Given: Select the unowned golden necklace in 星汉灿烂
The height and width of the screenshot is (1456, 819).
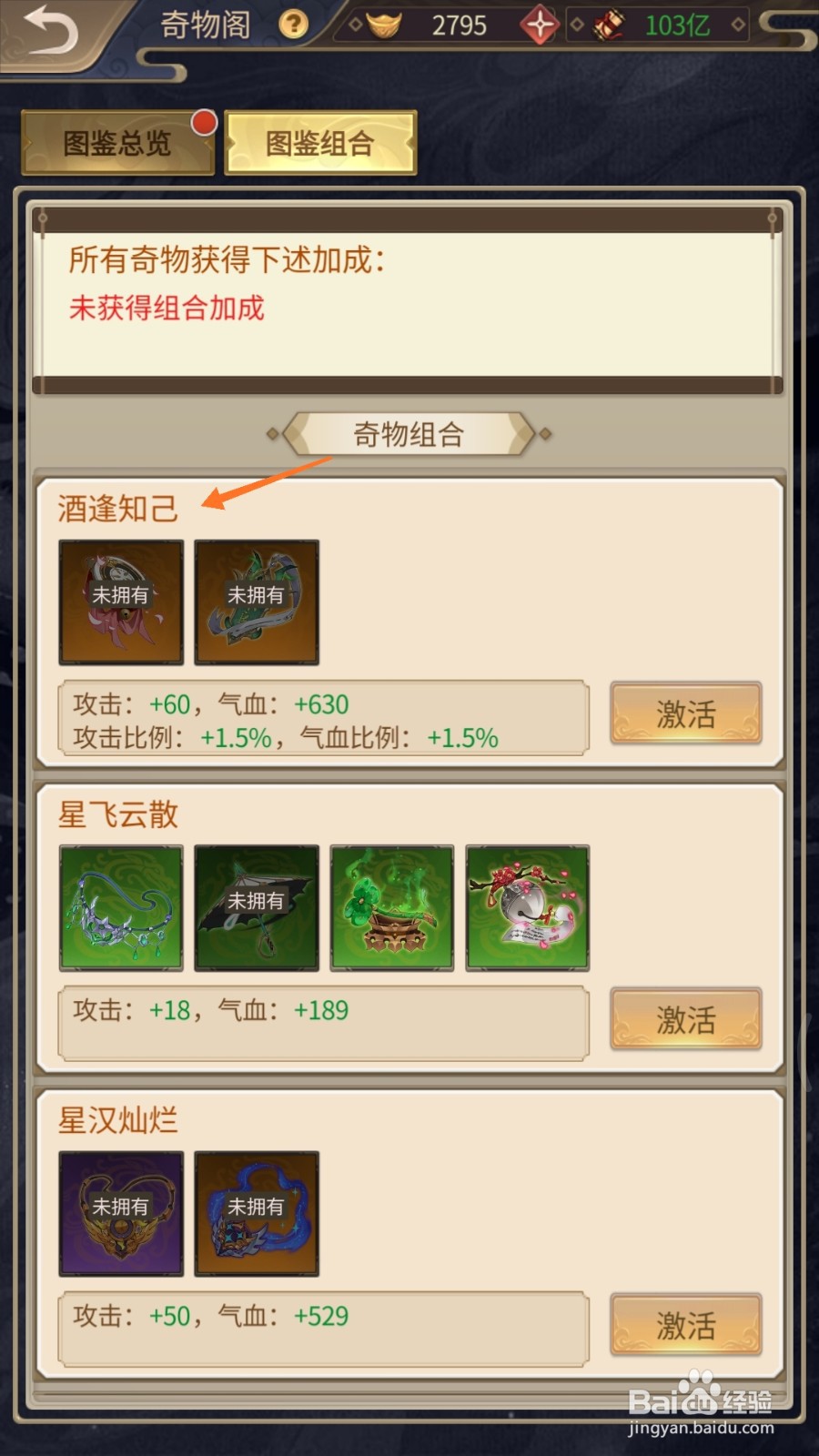Looking at the screenshot, I should pyautogui.click(x=121, y=1214).
